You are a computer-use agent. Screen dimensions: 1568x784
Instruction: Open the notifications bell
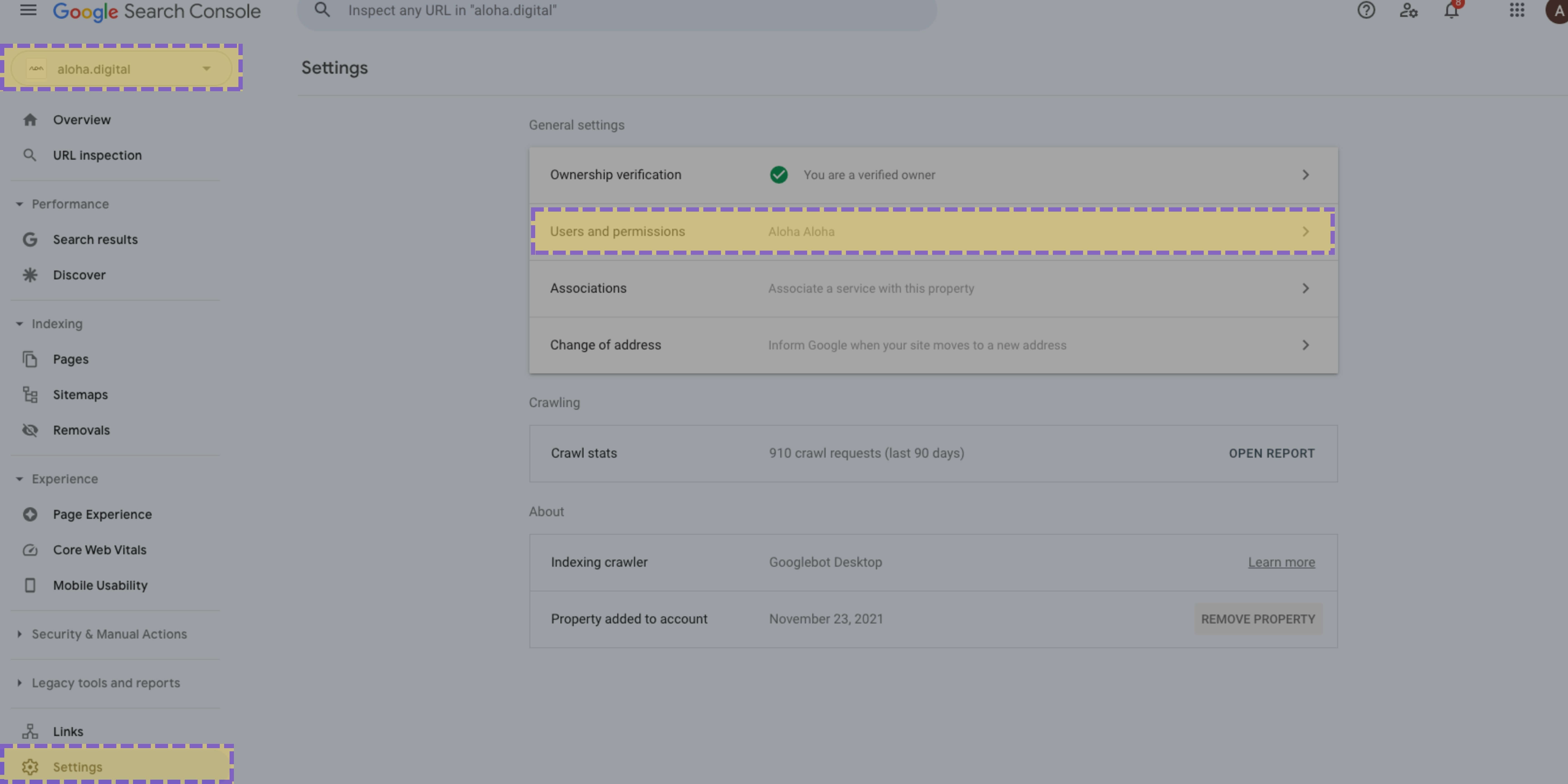[x=1452, y=10]
